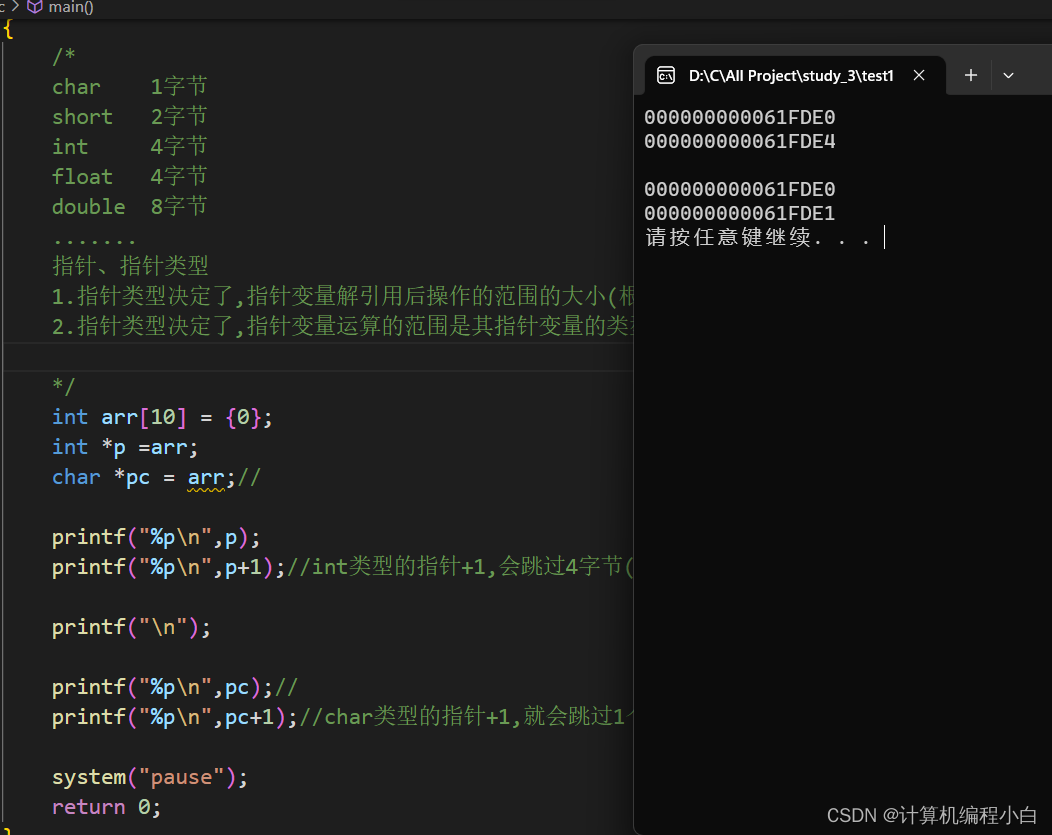Image resolution: width=1052 pixels, height=835 pixels.
Task: Click the printf("%p\n",p); line
Action: pos(156,537)
